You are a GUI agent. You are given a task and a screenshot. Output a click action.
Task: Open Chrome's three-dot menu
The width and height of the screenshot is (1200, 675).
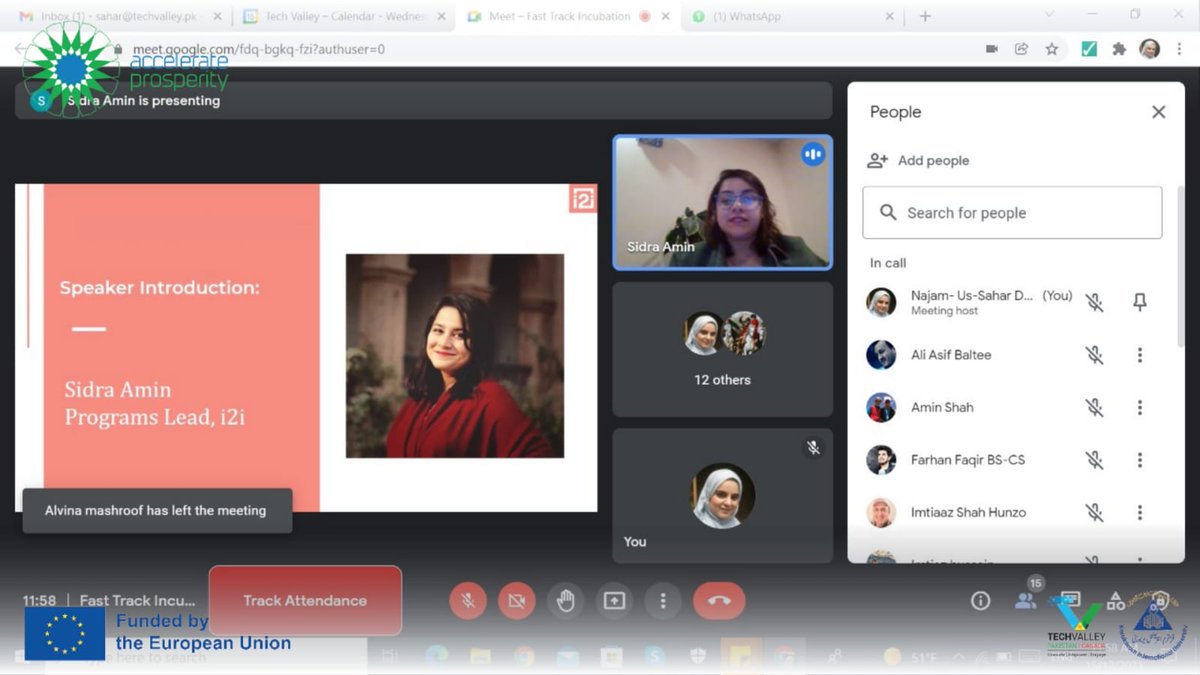point(1181,48)
